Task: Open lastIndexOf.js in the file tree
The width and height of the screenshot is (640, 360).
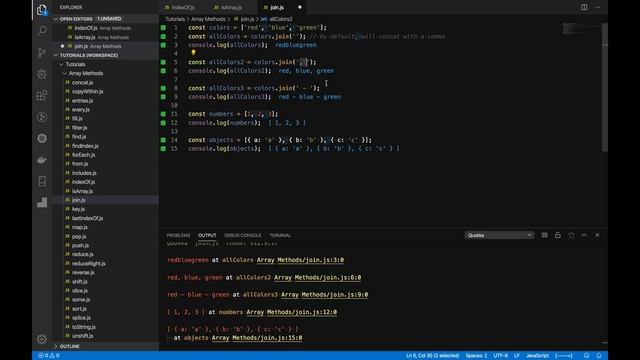Action: [x=87, y=218]
